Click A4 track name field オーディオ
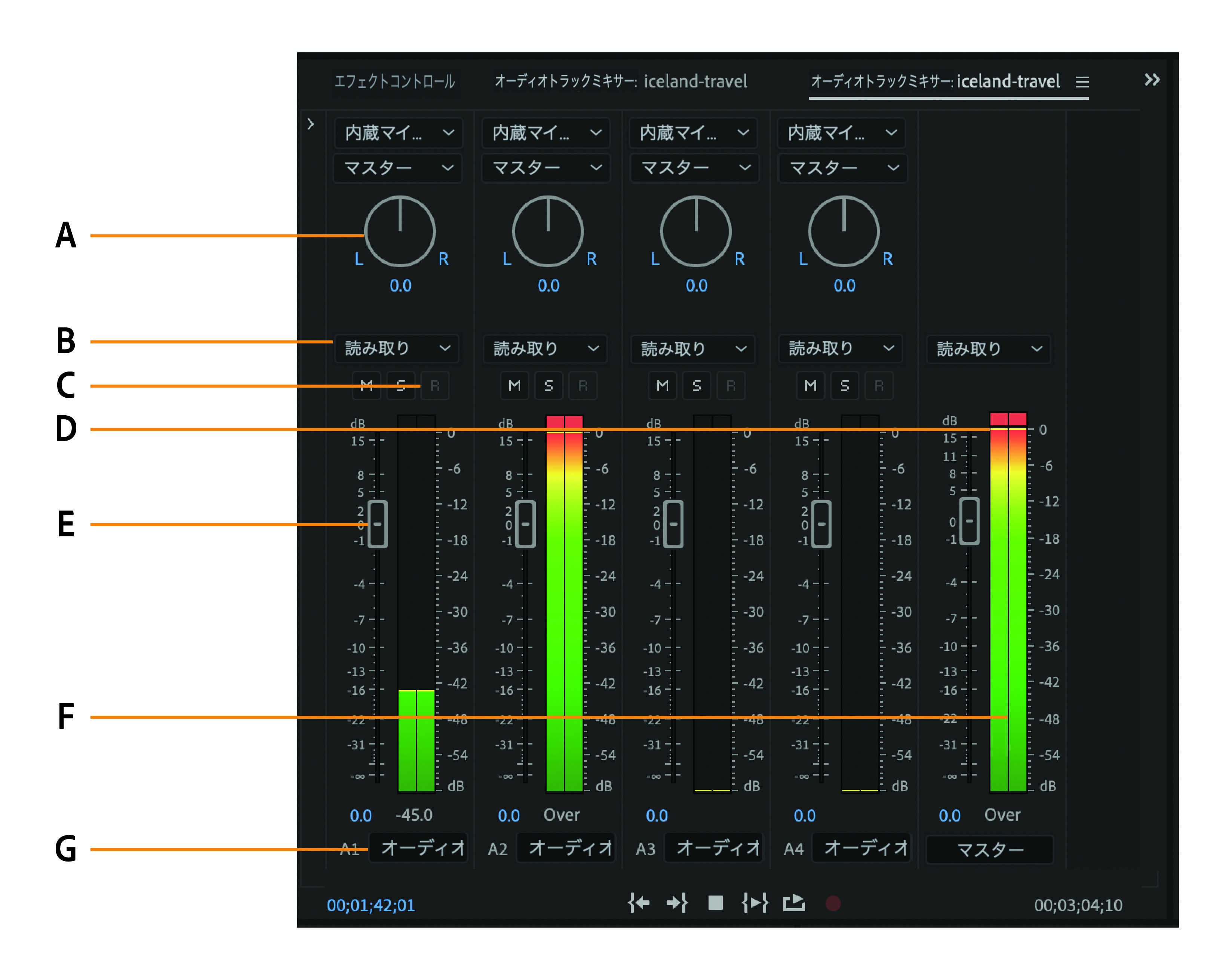The width and height of the screenshot is (1232, 980). (861, 848)
